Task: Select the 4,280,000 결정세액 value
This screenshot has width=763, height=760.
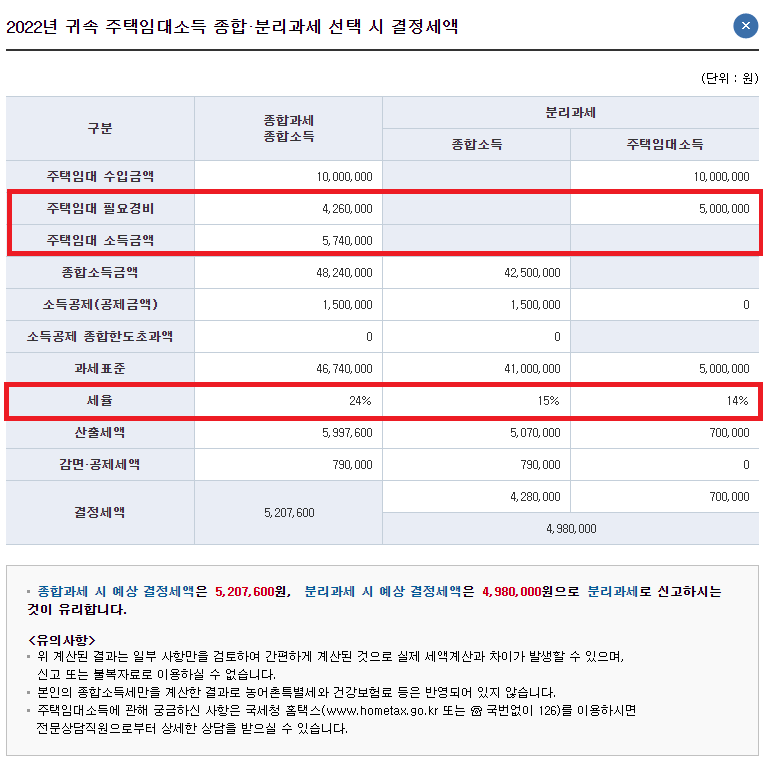Action: coord(535,497)
